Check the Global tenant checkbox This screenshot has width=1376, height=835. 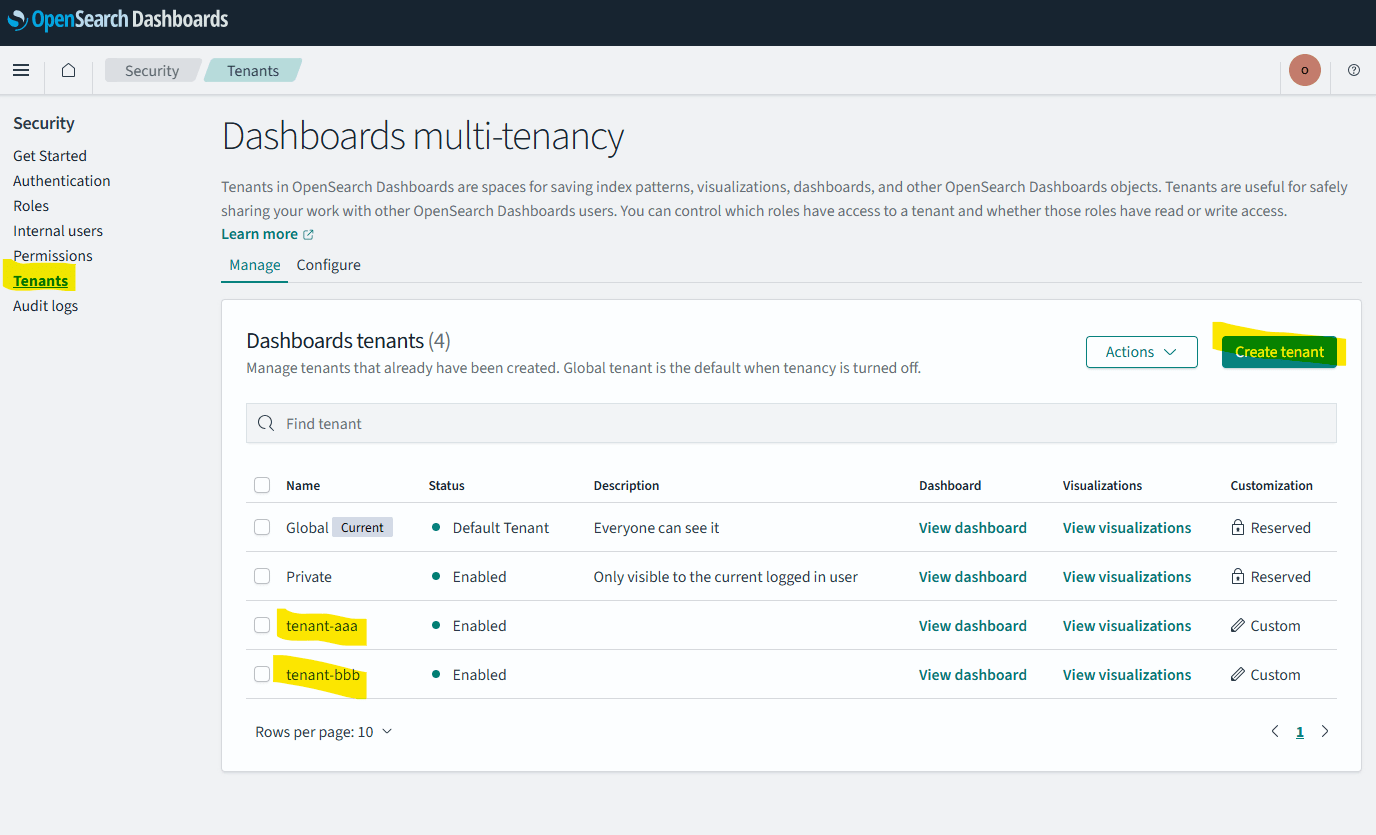point(262,527)
